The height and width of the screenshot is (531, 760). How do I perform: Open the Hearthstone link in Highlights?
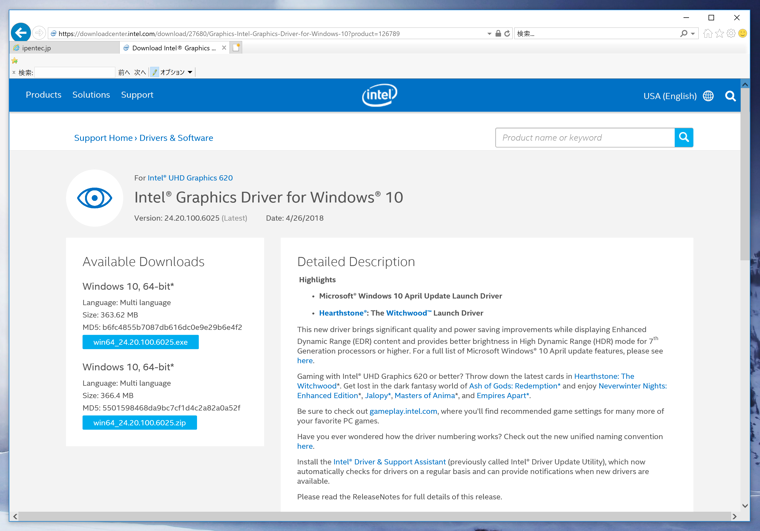point(342,313)
